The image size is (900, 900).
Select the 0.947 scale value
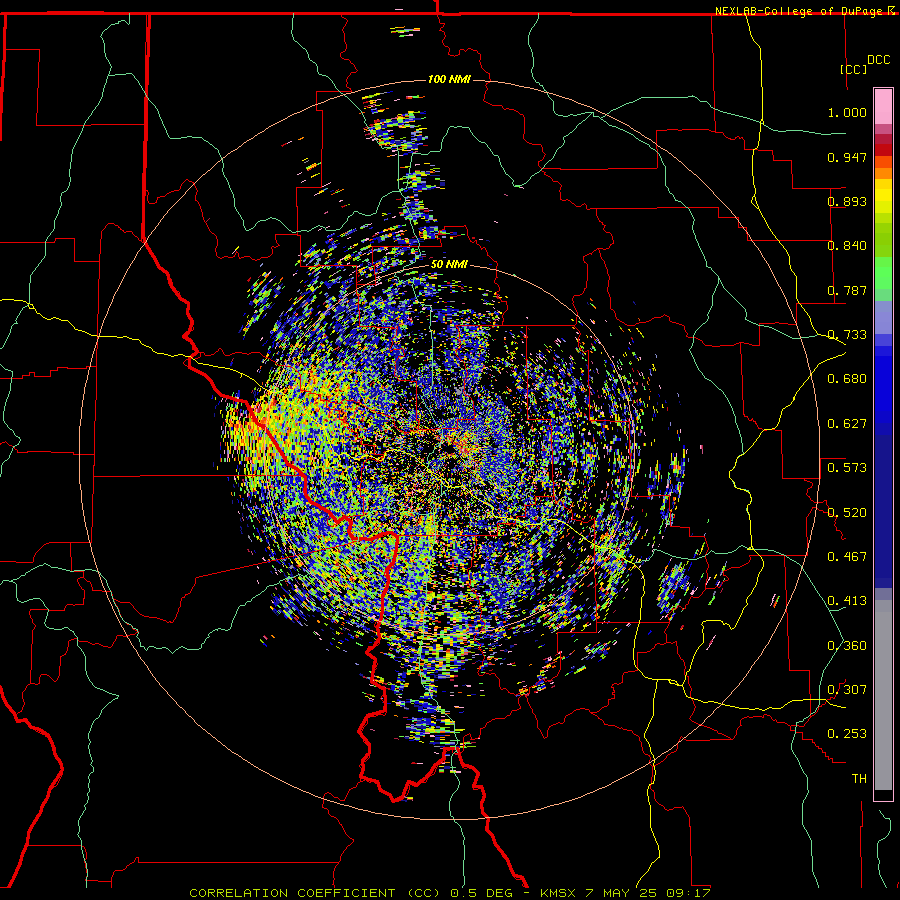tap(847, 157)
